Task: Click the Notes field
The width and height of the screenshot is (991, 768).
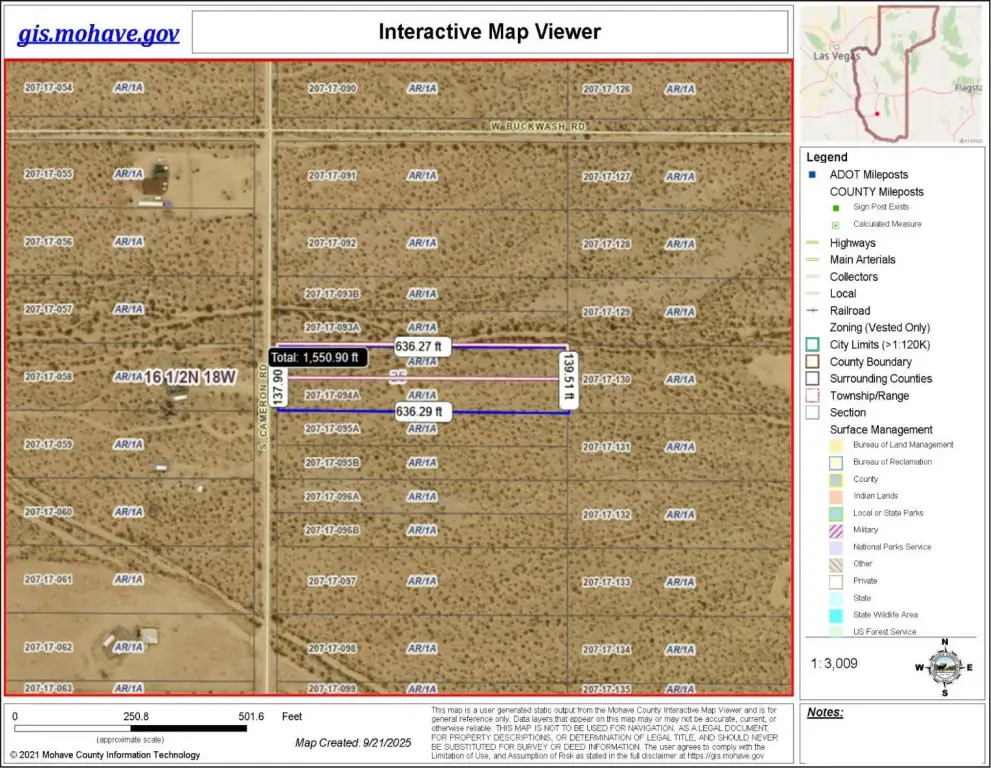Action: pyautogui.click(x=893, y=735)
